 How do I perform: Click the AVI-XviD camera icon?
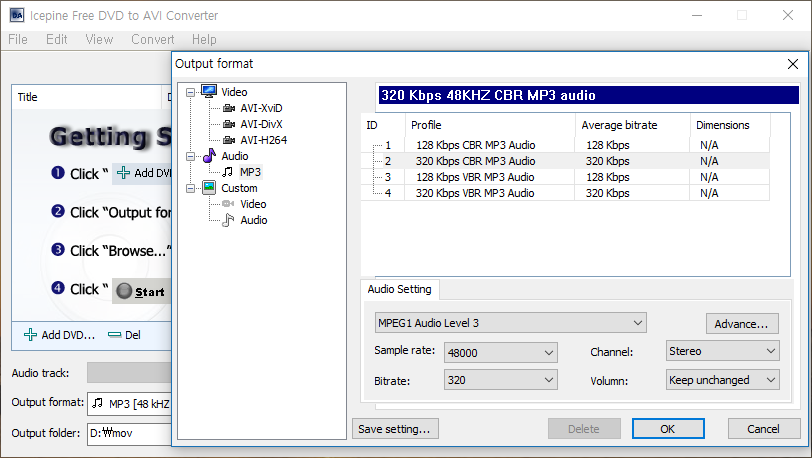pos(229,108)
